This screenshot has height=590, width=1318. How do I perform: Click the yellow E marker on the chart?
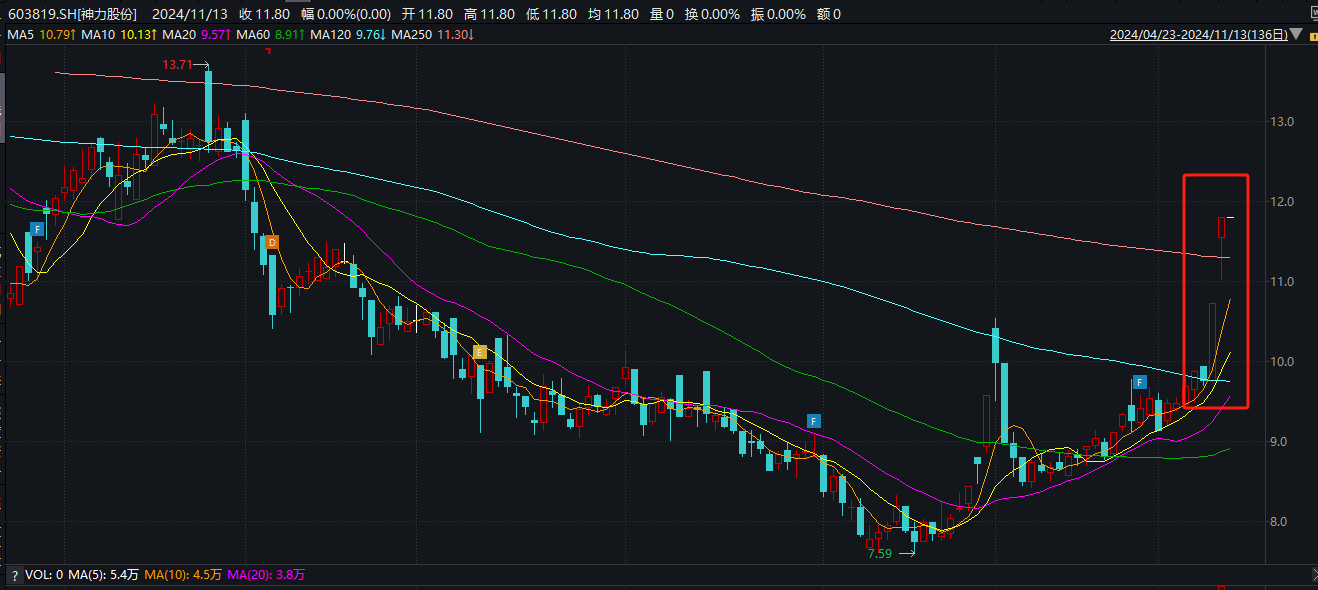pos(480,352)
